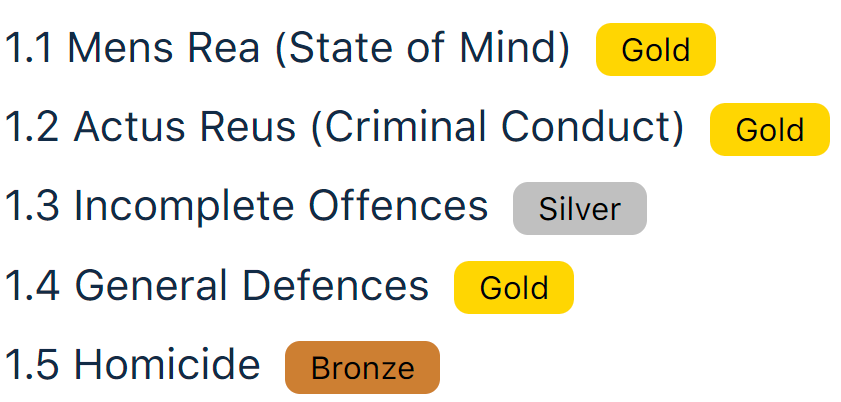Image resolution: width=841 pixels, height=402 pixels.
Task: Click the section number 1.1
Action: pos(29,49)
